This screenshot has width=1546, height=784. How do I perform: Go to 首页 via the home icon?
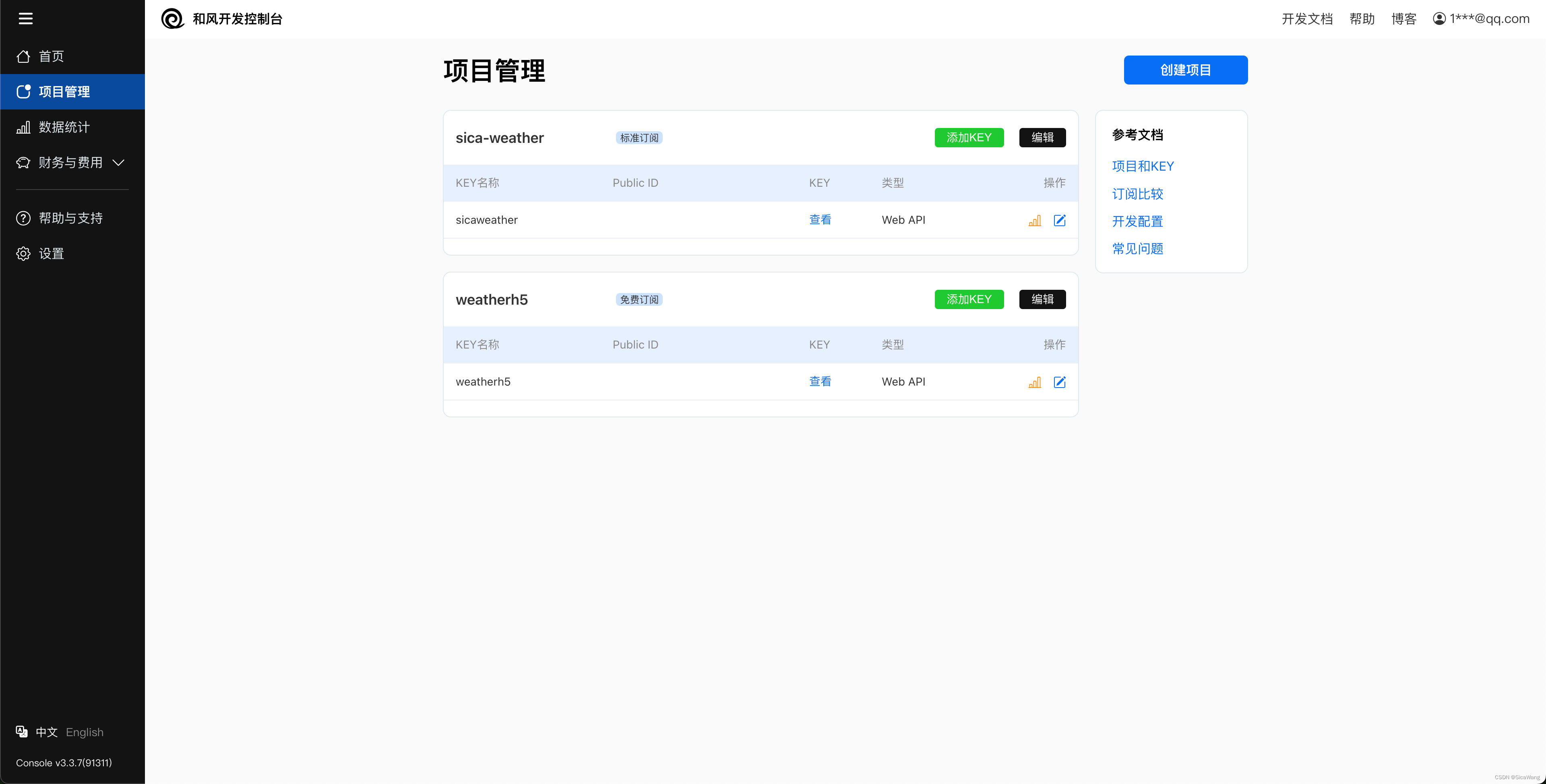tap(23, 56)
